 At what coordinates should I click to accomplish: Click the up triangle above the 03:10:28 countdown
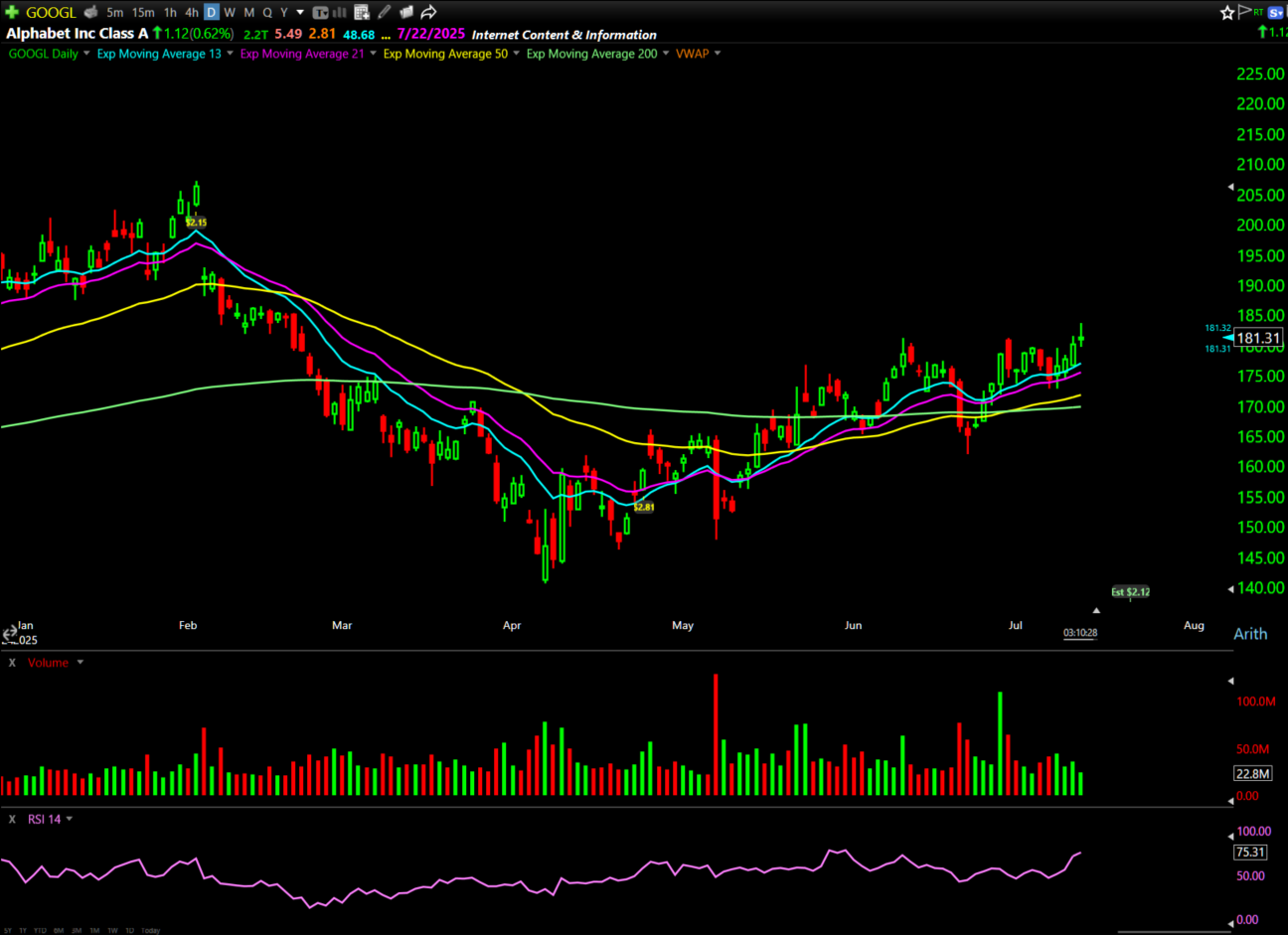(x=1096, y=610)
